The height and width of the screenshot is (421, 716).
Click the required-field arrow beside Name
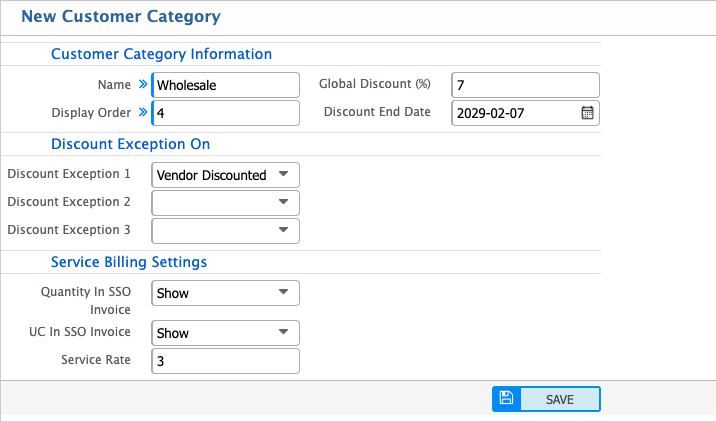(142, 85)
